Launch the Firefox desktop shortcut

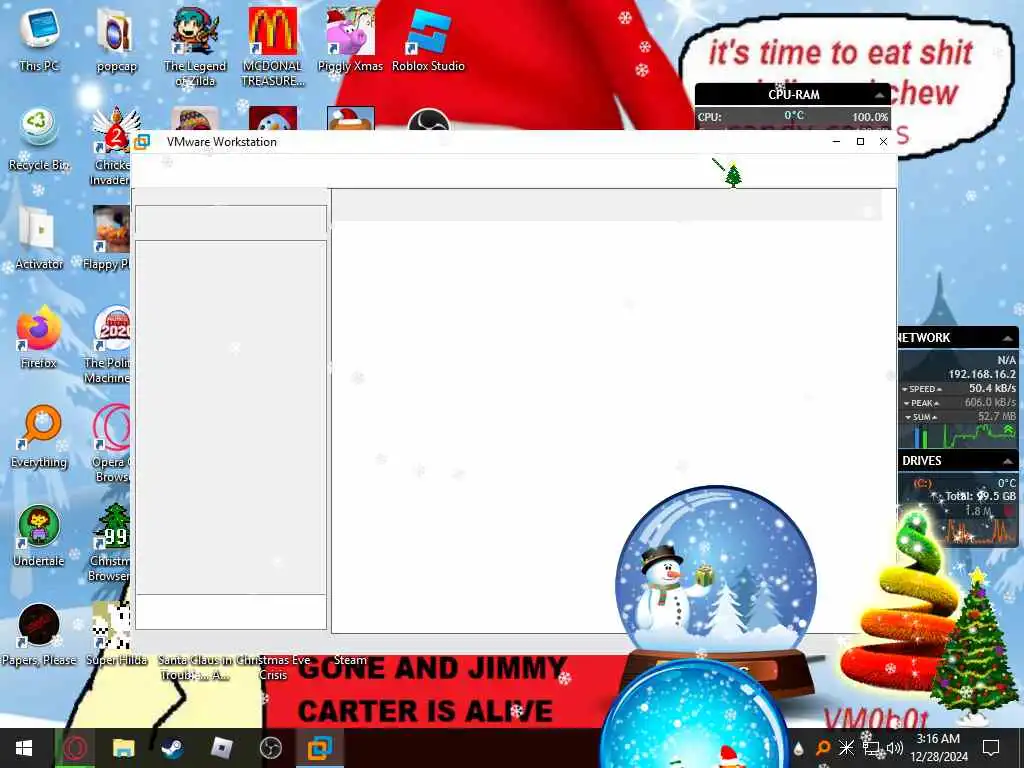[x=39, y=337]
